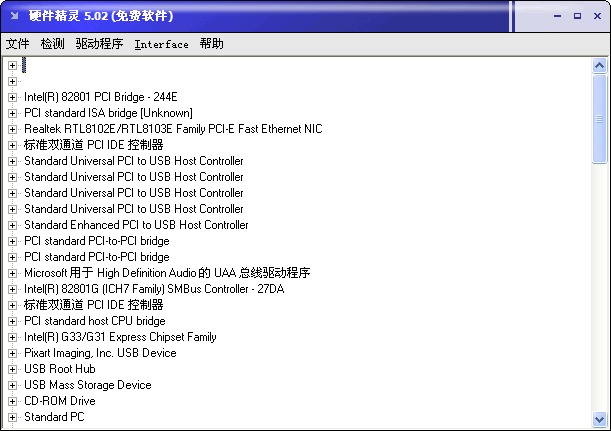Image resolution: width=611 pixels, height=431 pixels.
Task: Open the 驱动程序 menu
Action: click(x=99, y=44)
